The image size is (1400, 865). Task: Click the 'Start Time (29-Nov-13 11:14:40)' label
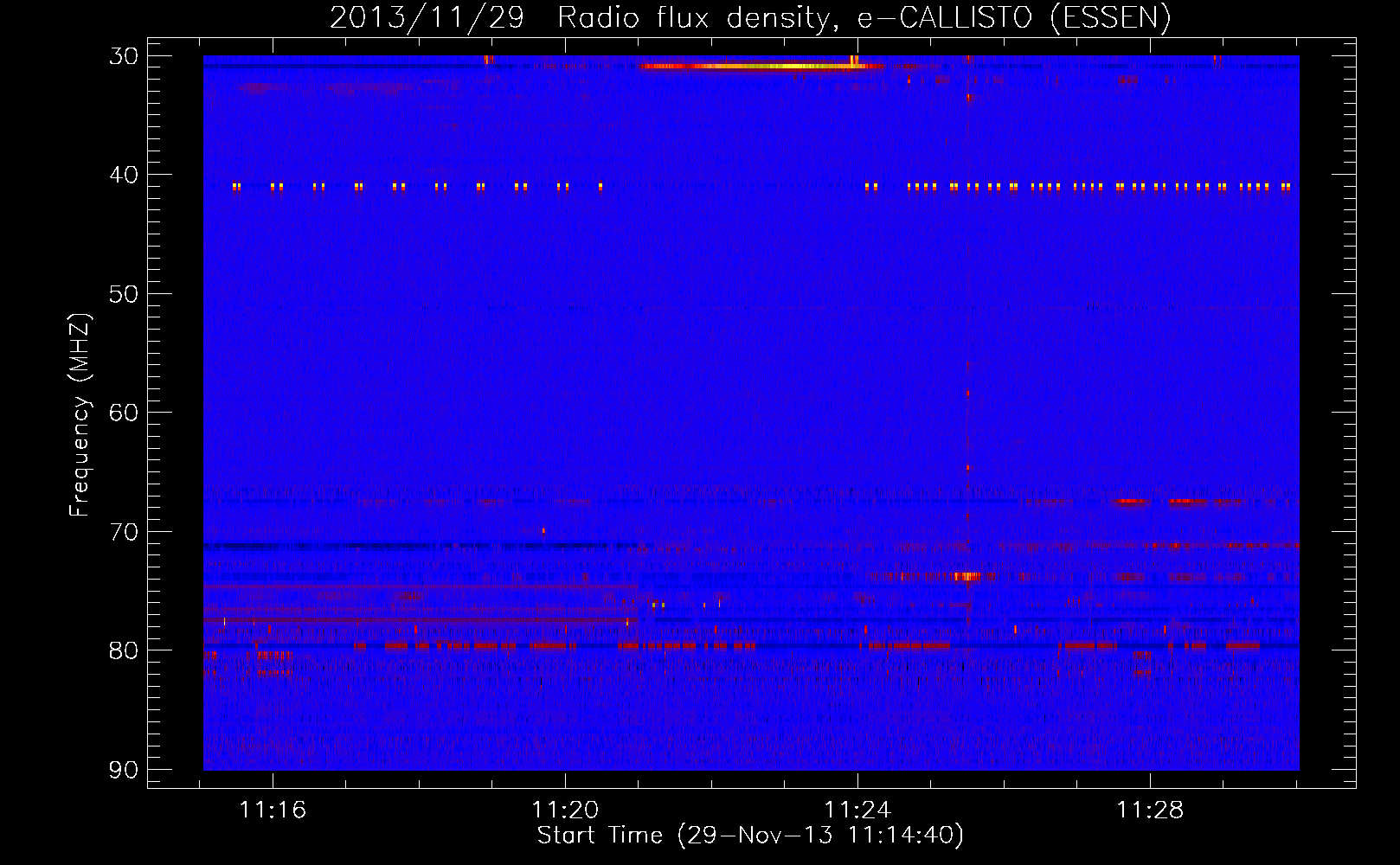click(x=750, y=836)
